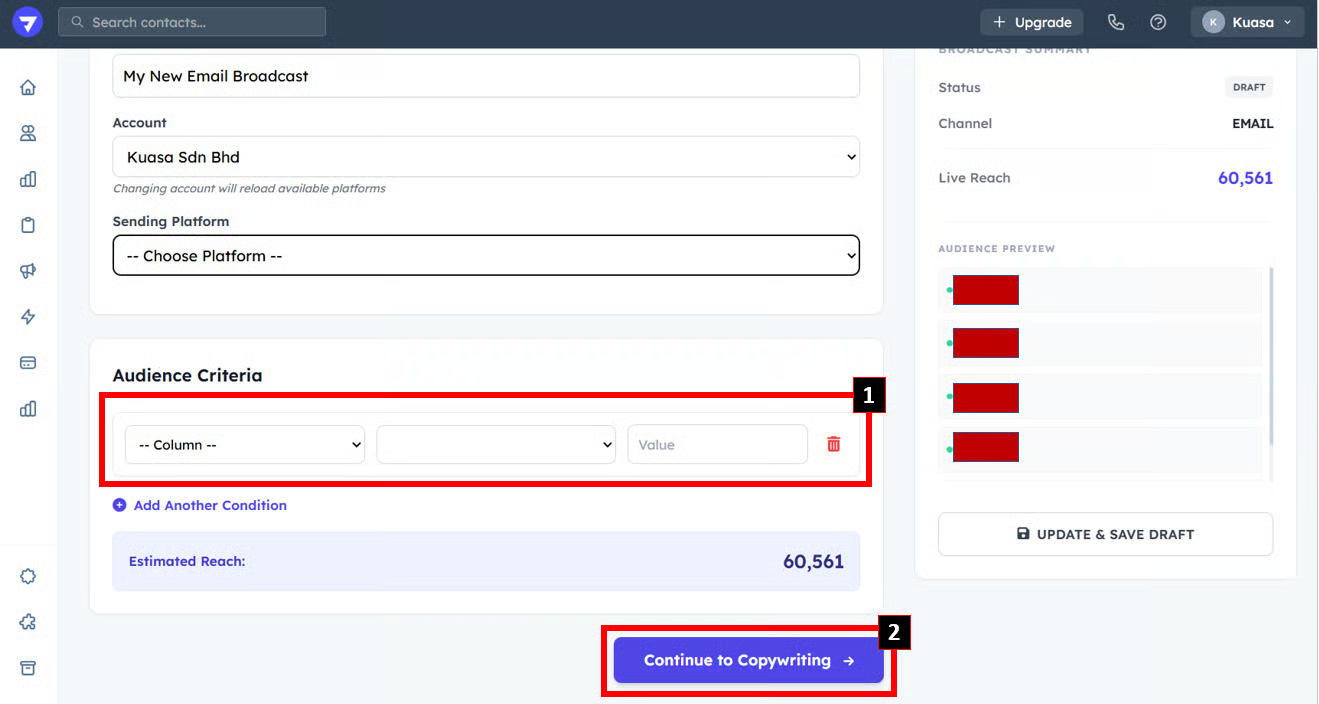Open contacts via the people icon
This screenshot has width=1319, height=704.
coord(28,133)
